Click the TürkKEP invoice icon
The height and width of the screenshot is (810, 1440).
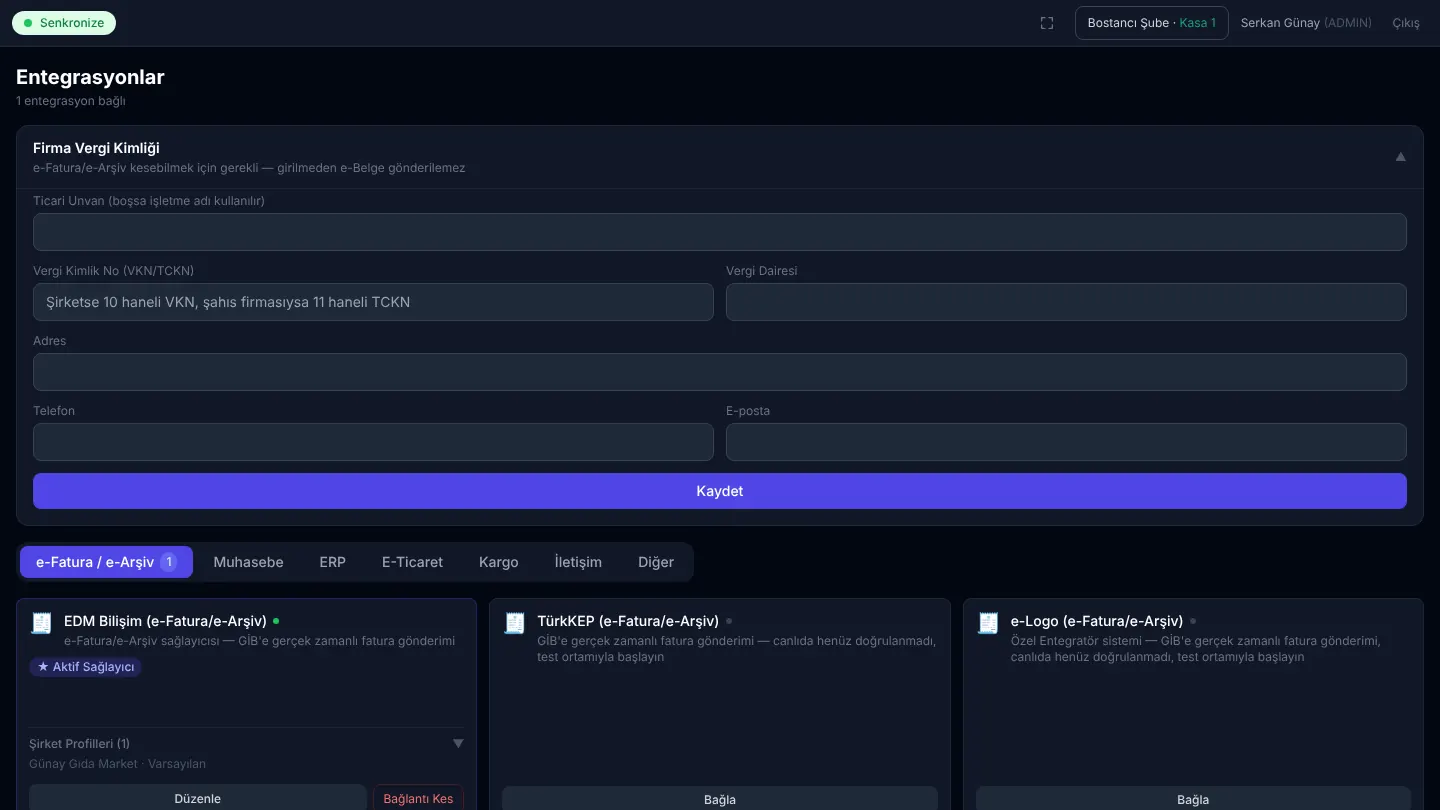514,623
